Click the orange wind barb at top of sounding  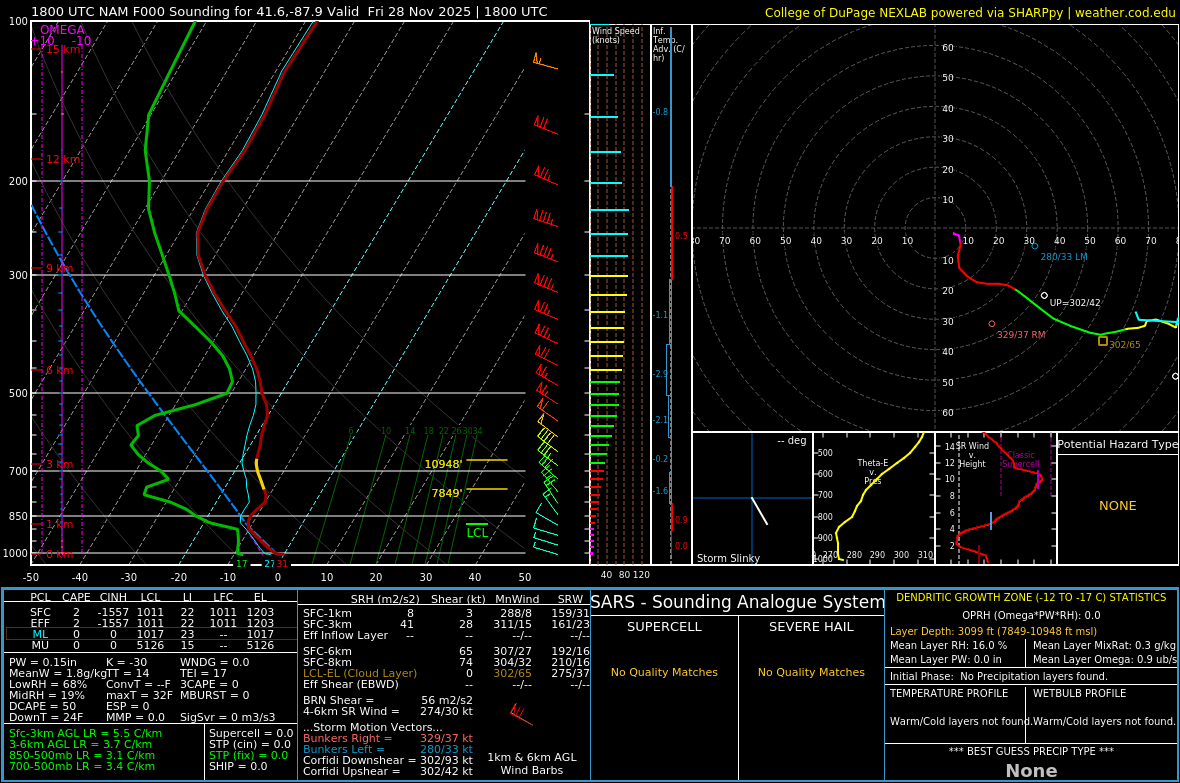[545, 61]
